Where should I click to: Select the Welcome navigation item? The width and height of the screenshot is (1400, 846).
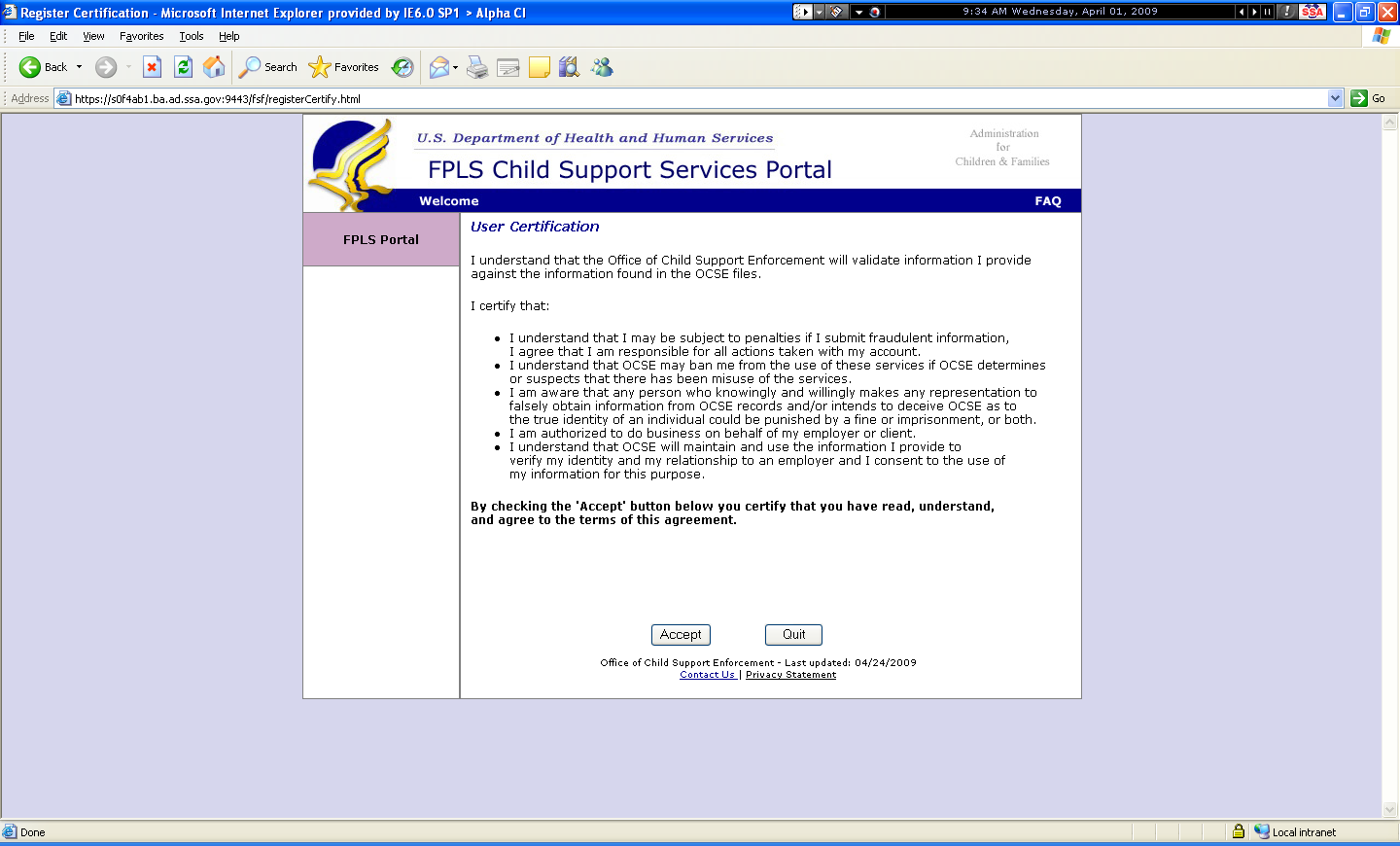click(449, 201)
